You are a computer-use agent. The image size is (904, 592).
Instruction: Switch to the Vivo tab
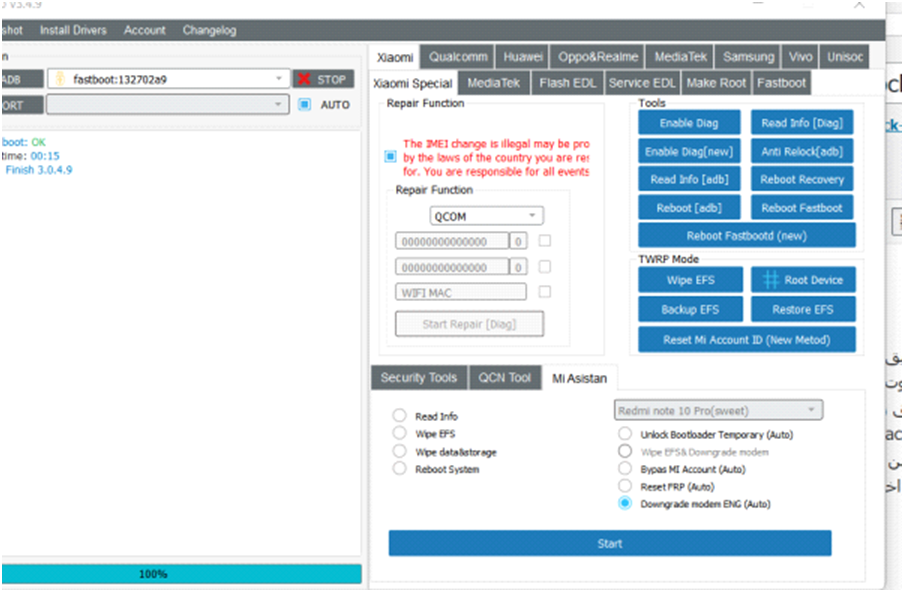(x=800, y=56)
